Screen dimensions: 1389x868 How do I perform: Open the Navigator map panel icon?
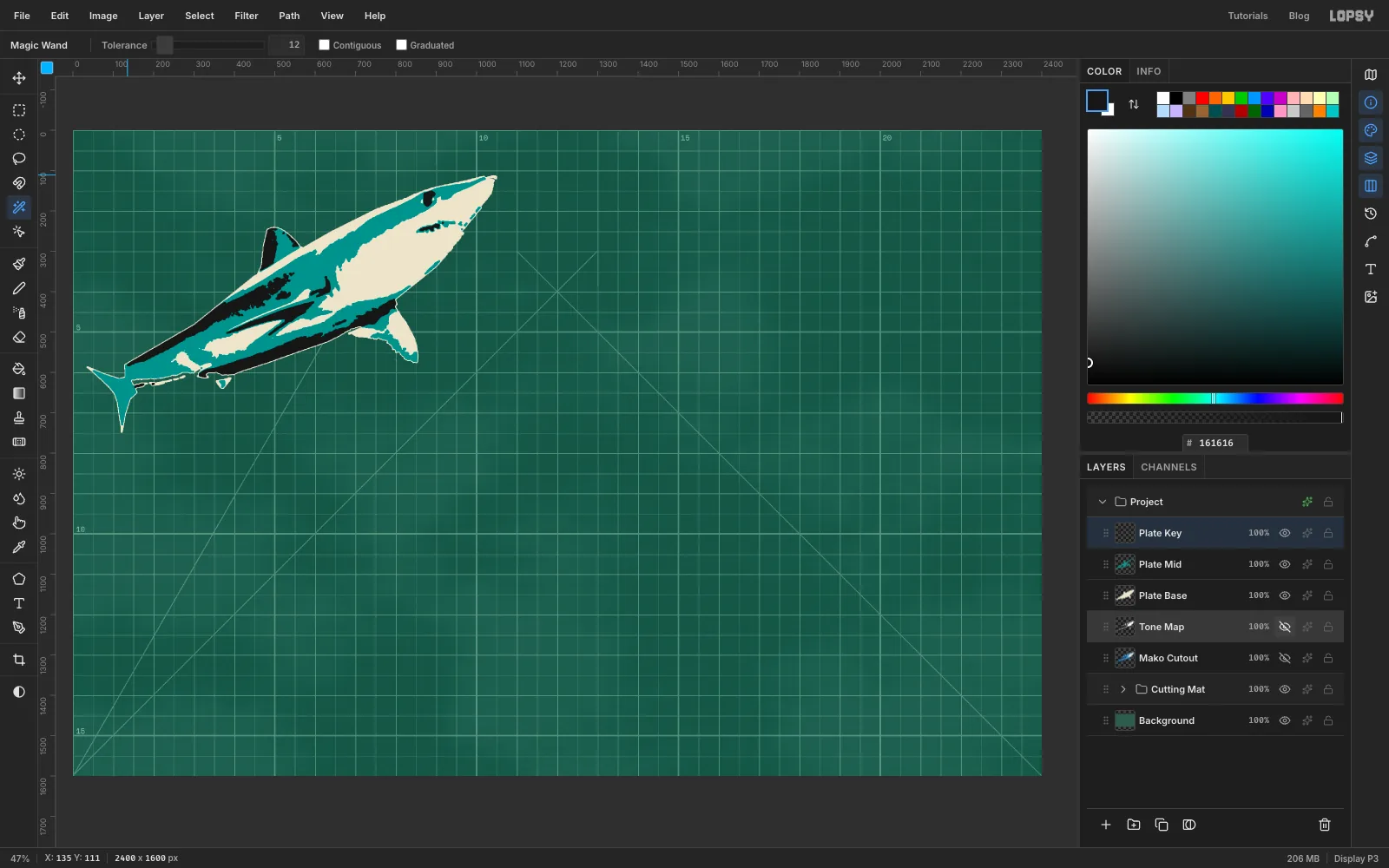click(1371, 75)
